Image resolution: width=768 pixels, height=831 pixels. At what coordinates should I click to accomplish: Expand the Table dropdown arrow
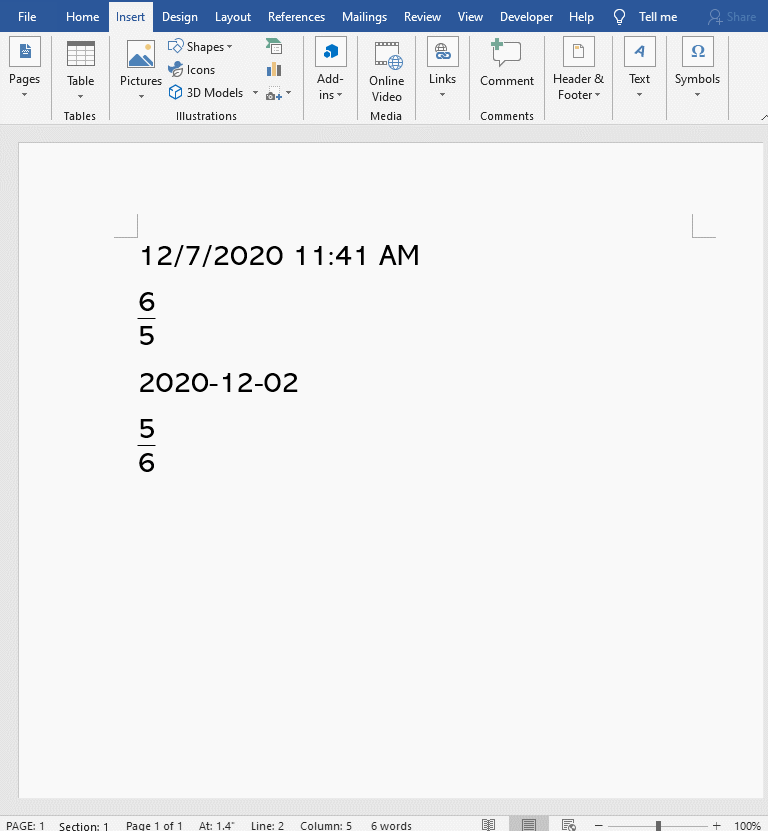(x=81, y=96)
